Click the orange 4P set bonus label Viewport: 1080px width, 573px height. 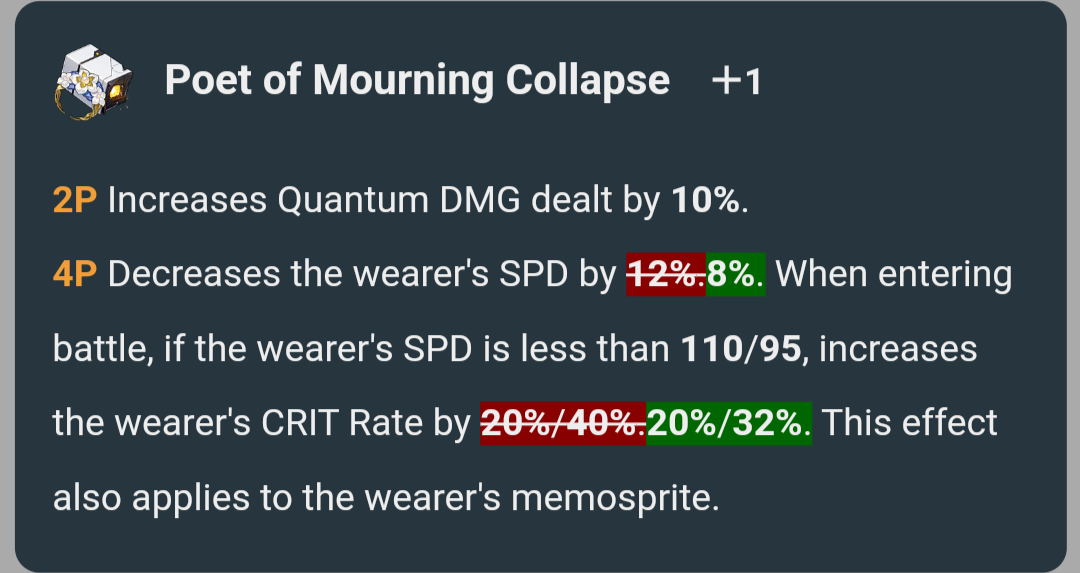[x=74, y=275]
